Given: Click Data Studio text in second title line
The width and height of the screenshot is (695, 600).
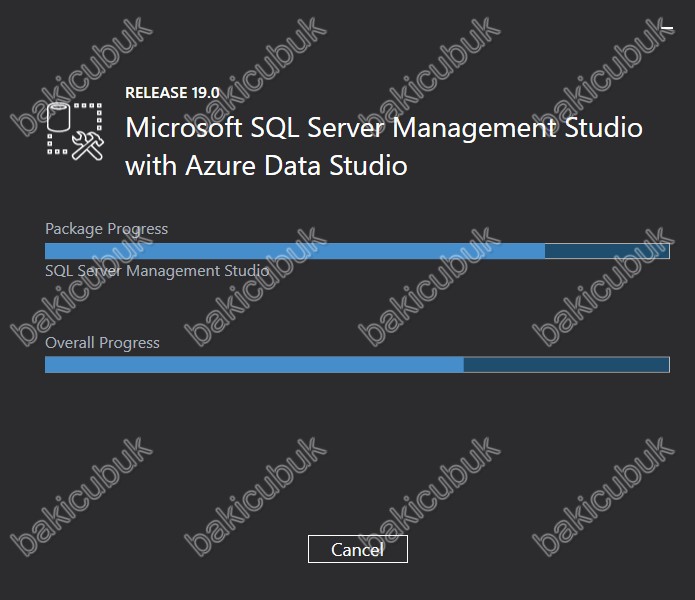Looking at the screenshot, I should click(x=336, y=166).
